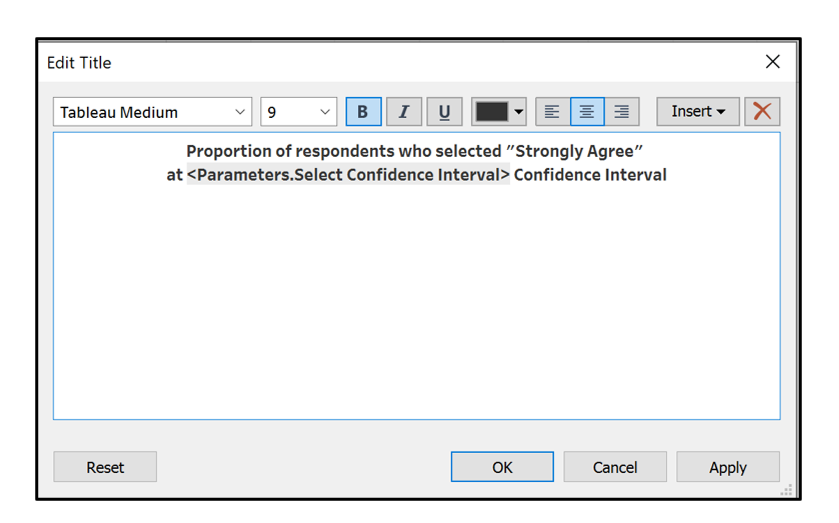Click the dark font color swatch
839x523 pixels.
pyautogui.click(x=491, y=112)
